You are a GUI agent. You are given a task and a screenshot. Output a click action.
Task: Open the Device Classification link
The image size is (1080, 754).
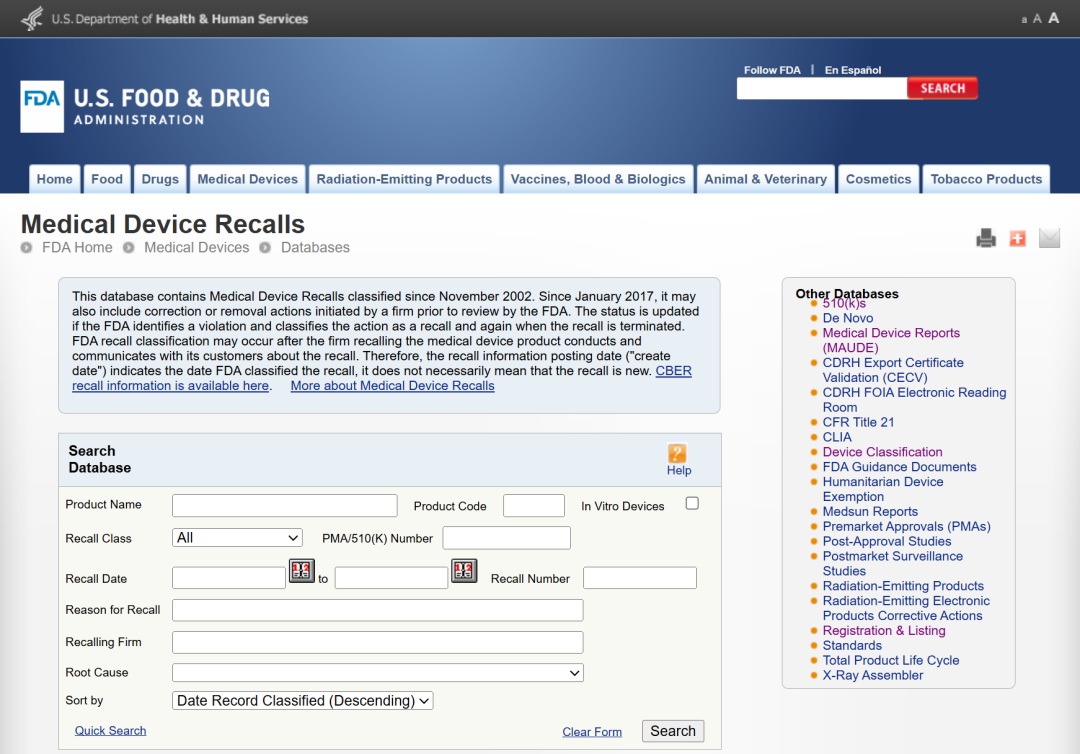pyautogui.click(x=882, y=452)
